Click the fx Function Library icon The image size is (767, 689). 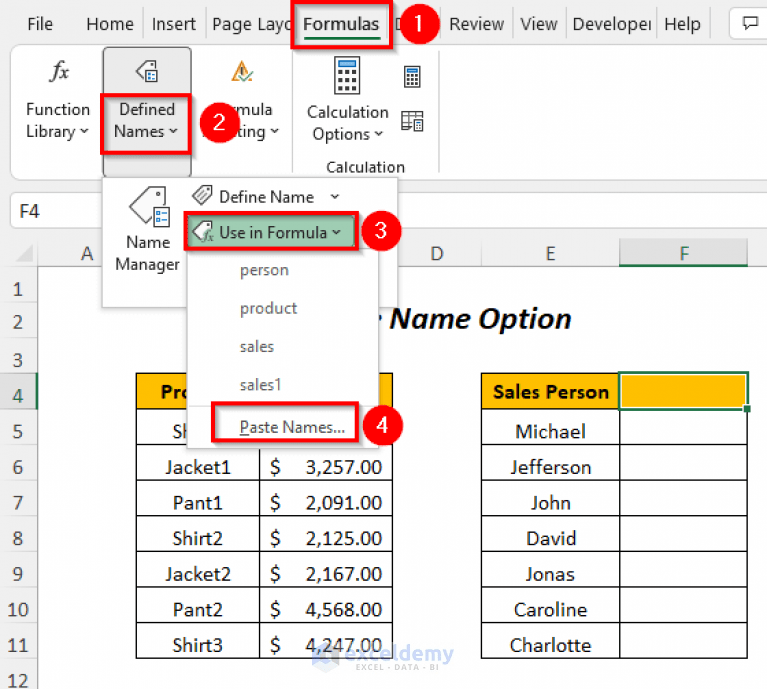(x=59, y=71)
